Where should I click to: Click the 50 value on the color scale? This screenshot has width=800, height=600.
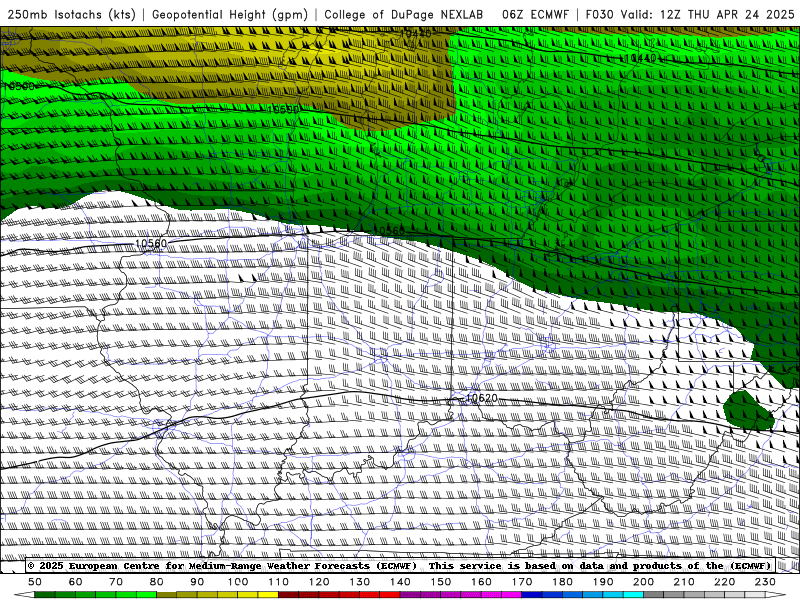(x=35, y=582)
